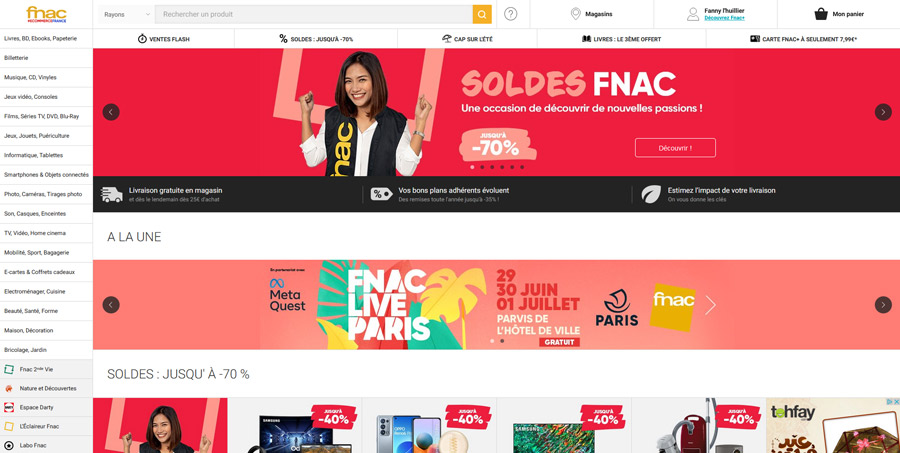
Task: Click the Magasins location pin icon
Action: pyautogui.click(x=575, y=14)
